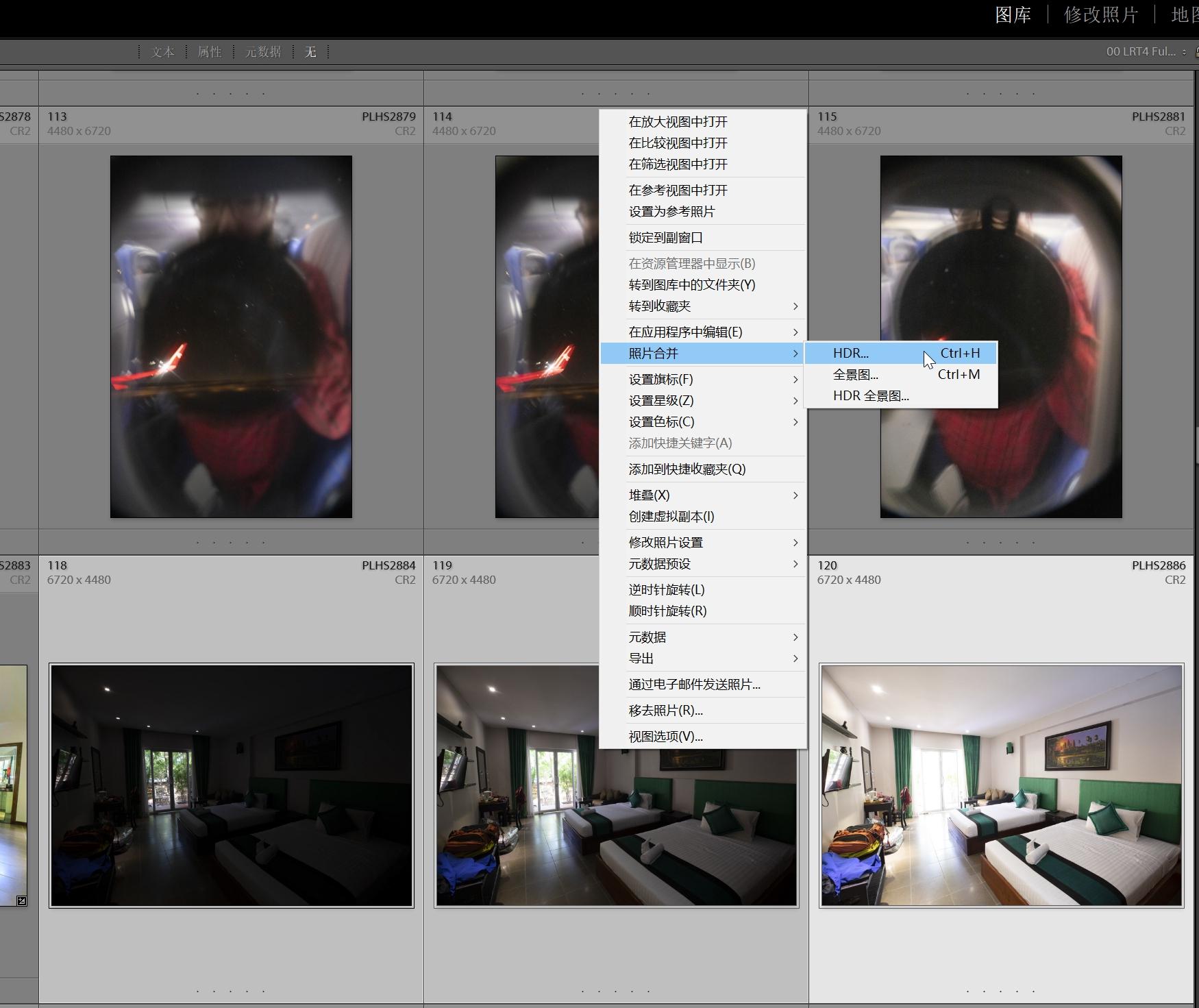Select 在筛选视图中打开 entry
Image resolution: width=1199 pixels, height=1008 pixels.
(703, 164)
